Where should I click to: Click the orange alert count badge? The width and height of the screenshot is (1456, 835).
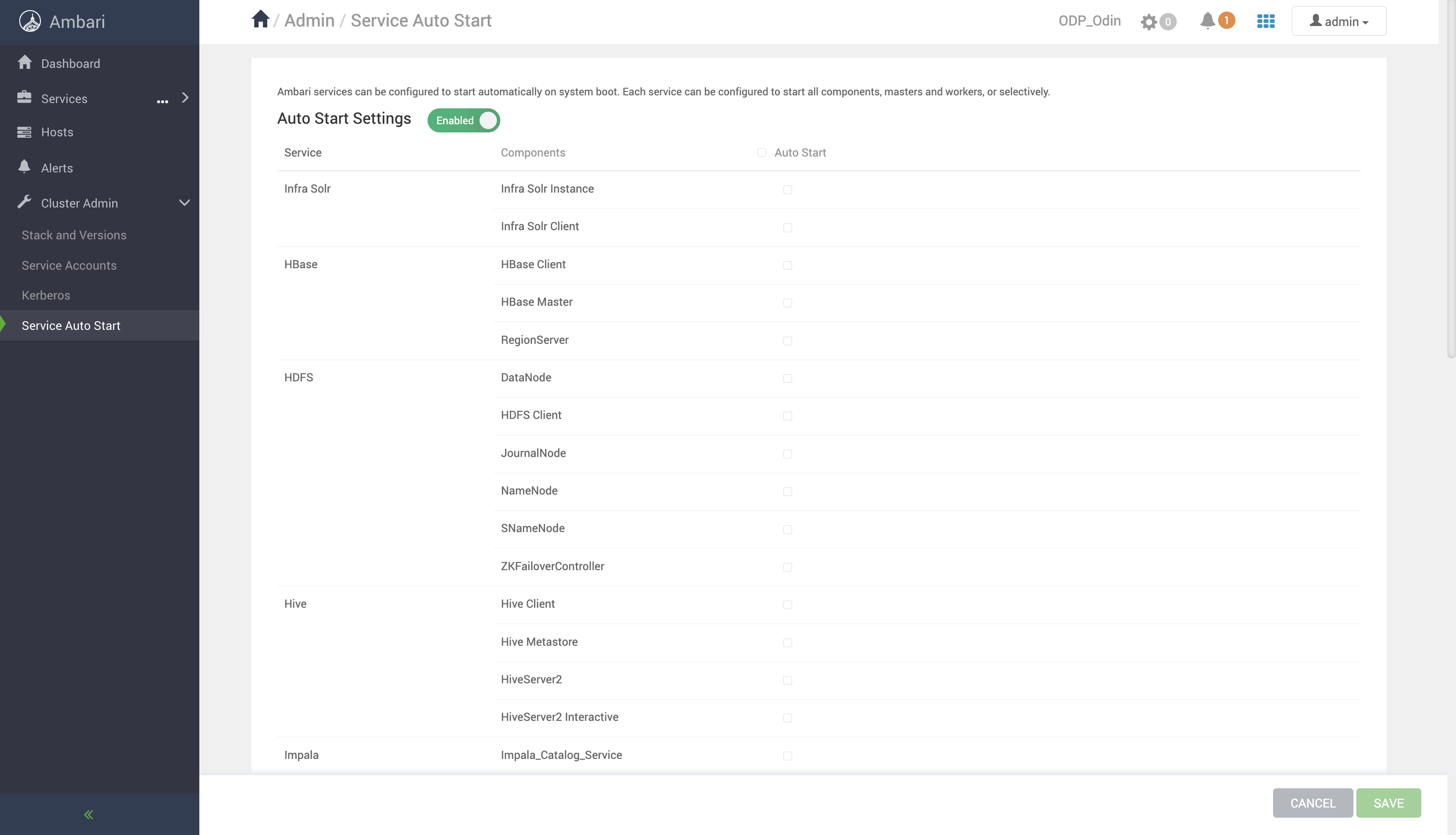pyautogui.click(x=1226, y=21)
